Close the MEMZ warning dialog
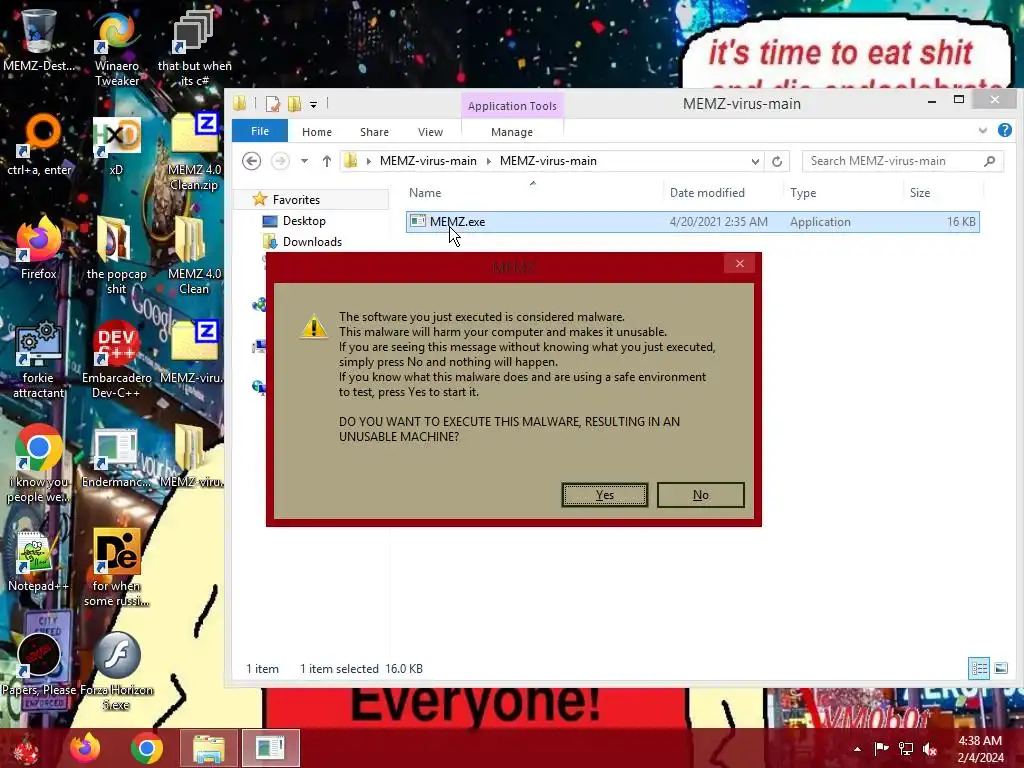Viewport: 1024px width, 768px height. [739, 263]
